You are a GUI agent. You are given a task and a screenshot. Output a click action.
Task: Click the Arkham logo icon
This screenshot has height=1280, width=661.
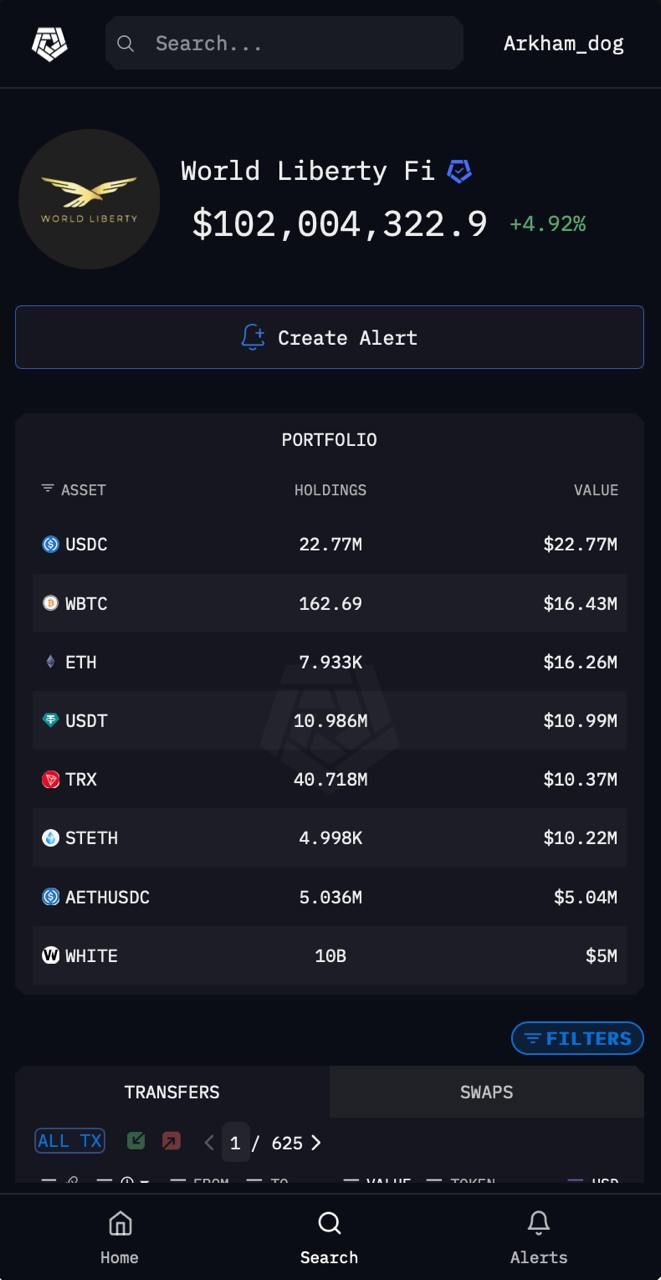point(48,44)
